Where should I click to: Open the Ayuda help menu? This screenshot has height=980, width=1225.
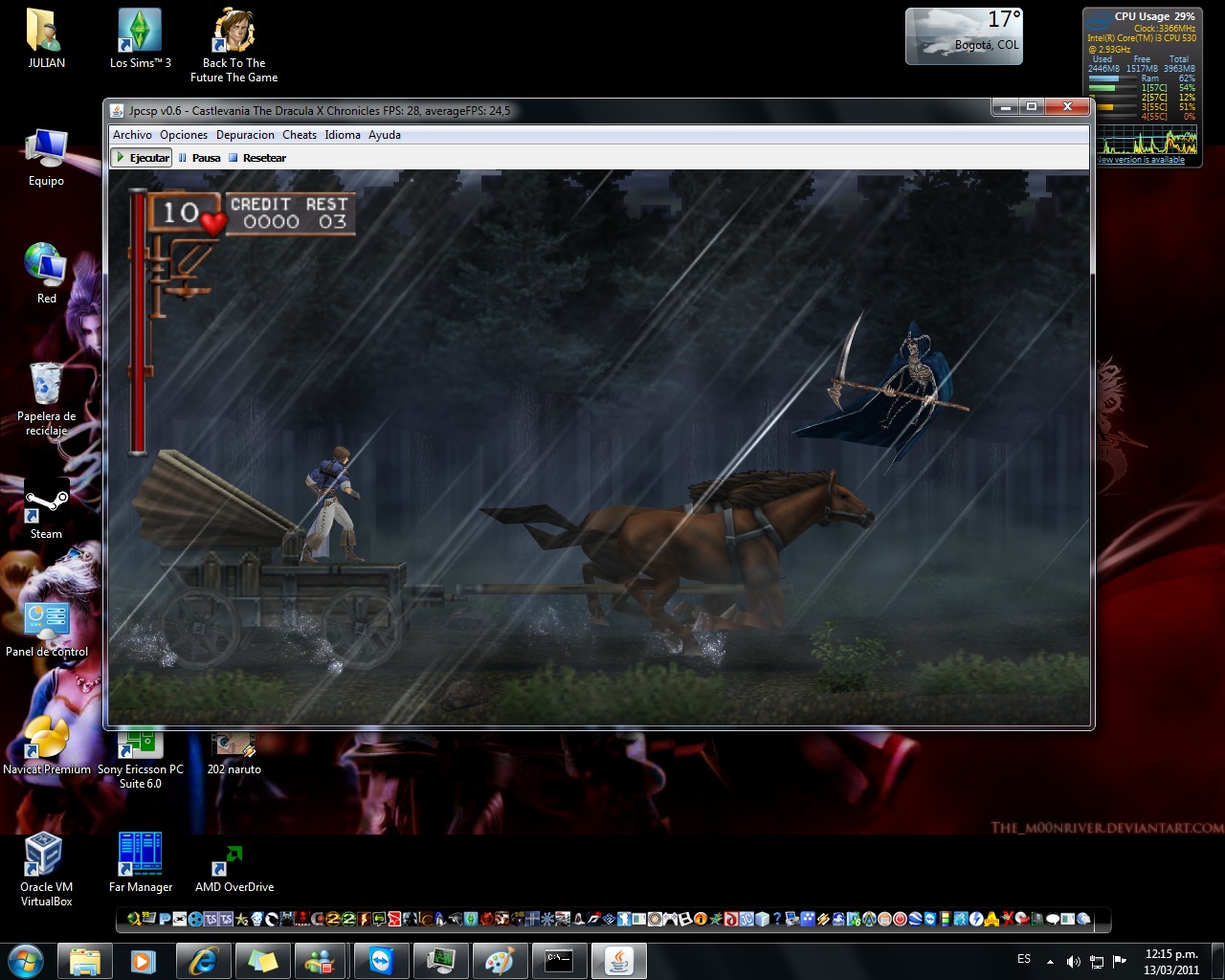tap(385, 135)
